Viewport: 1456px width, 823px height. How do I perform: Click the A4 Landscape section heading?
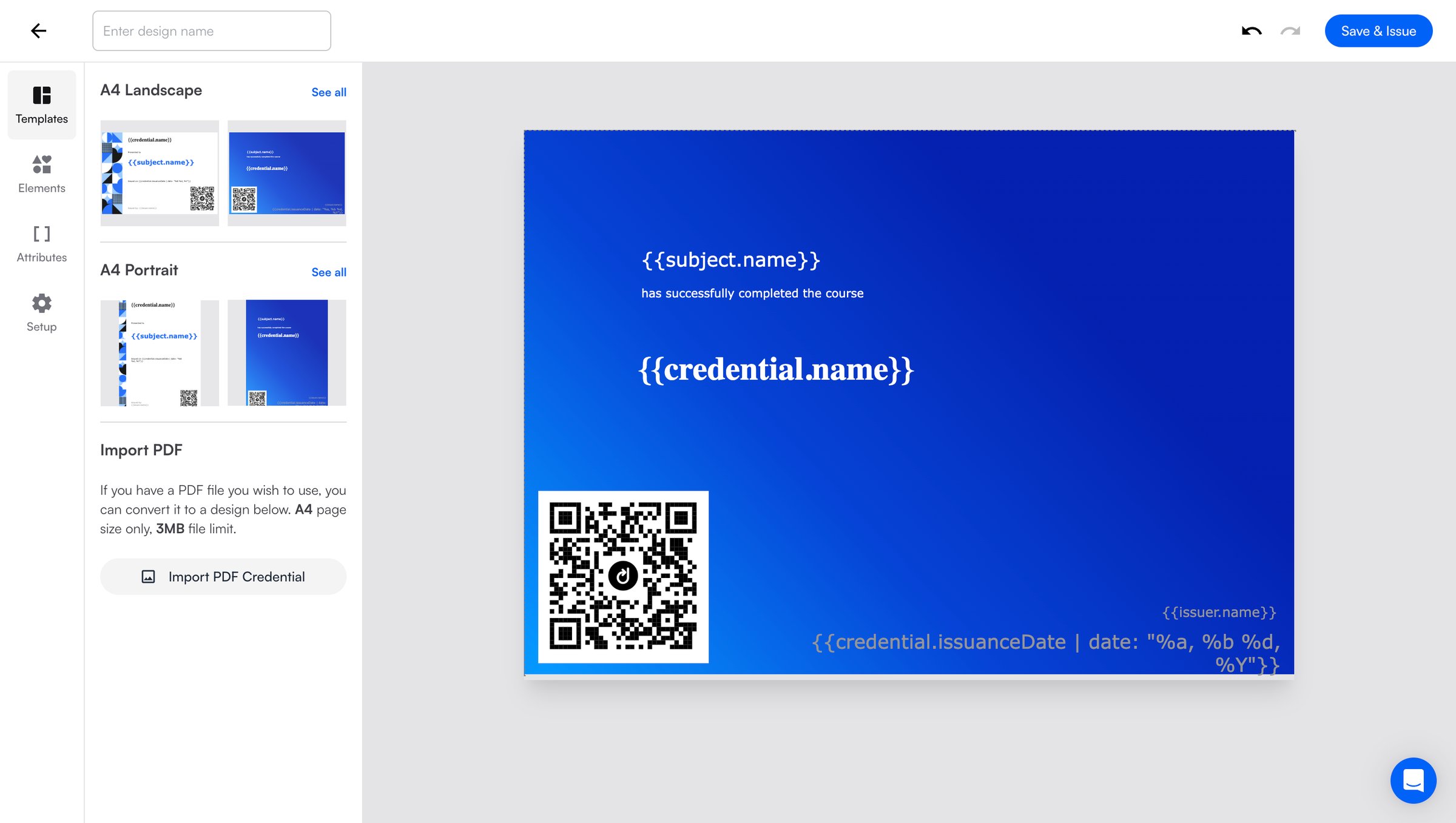[x=151, y=90]
